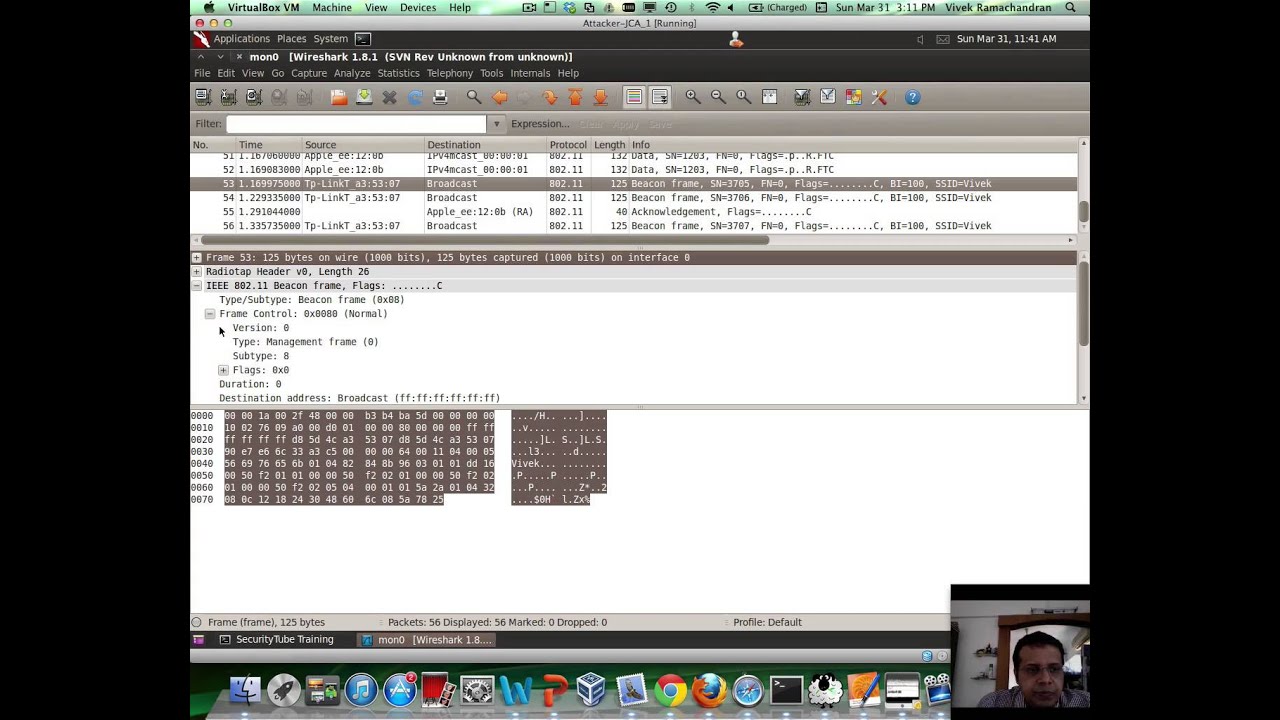Open the GNOME Applications menu
The image size is (1280, 720).
coord(241,39)
